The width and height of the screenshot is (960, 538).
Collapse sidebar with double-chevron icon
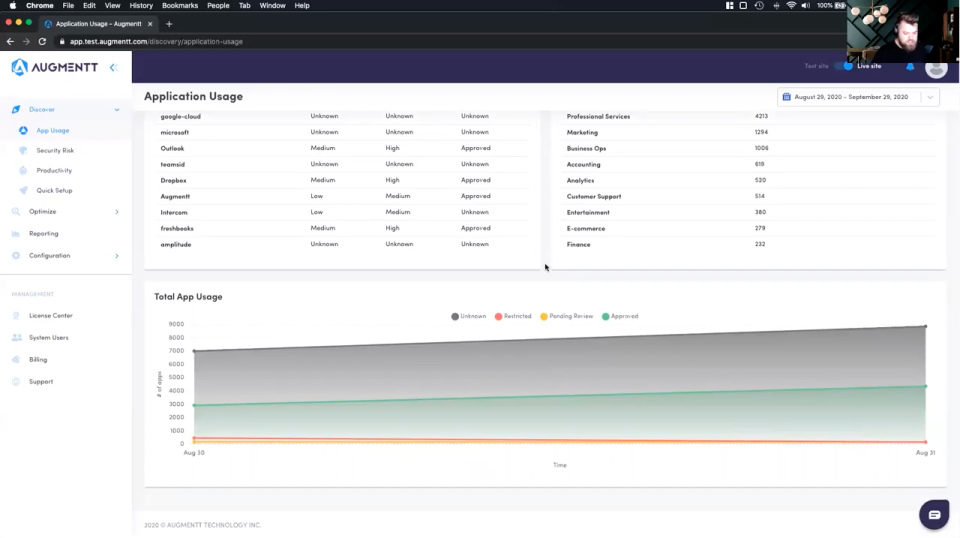[113, 67]
